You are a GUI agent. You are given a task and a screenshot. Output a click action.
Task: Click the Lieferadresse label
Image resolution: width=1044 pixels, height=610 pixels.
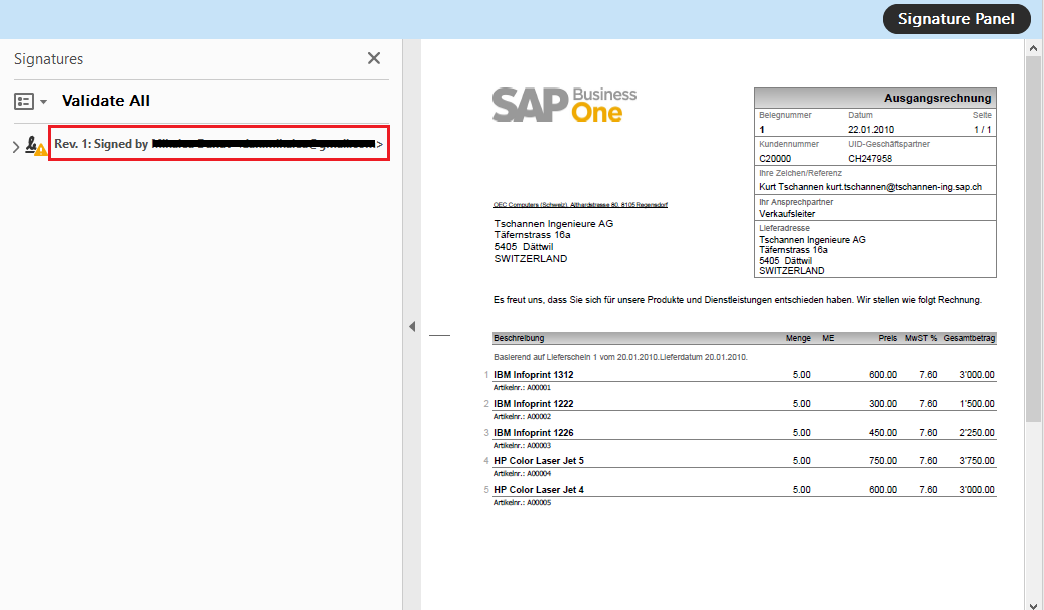click(784, 228)
